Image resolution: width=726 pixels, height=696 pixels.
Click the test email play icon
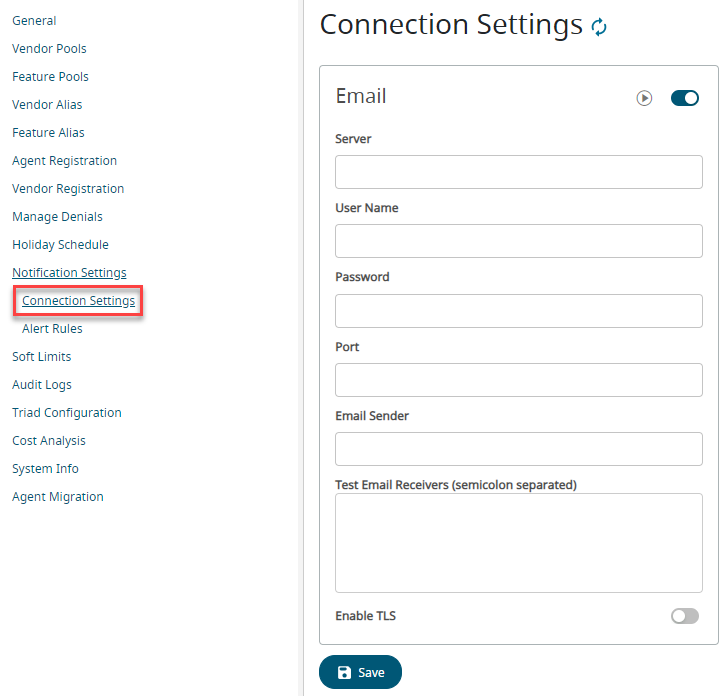coord(645,98)
